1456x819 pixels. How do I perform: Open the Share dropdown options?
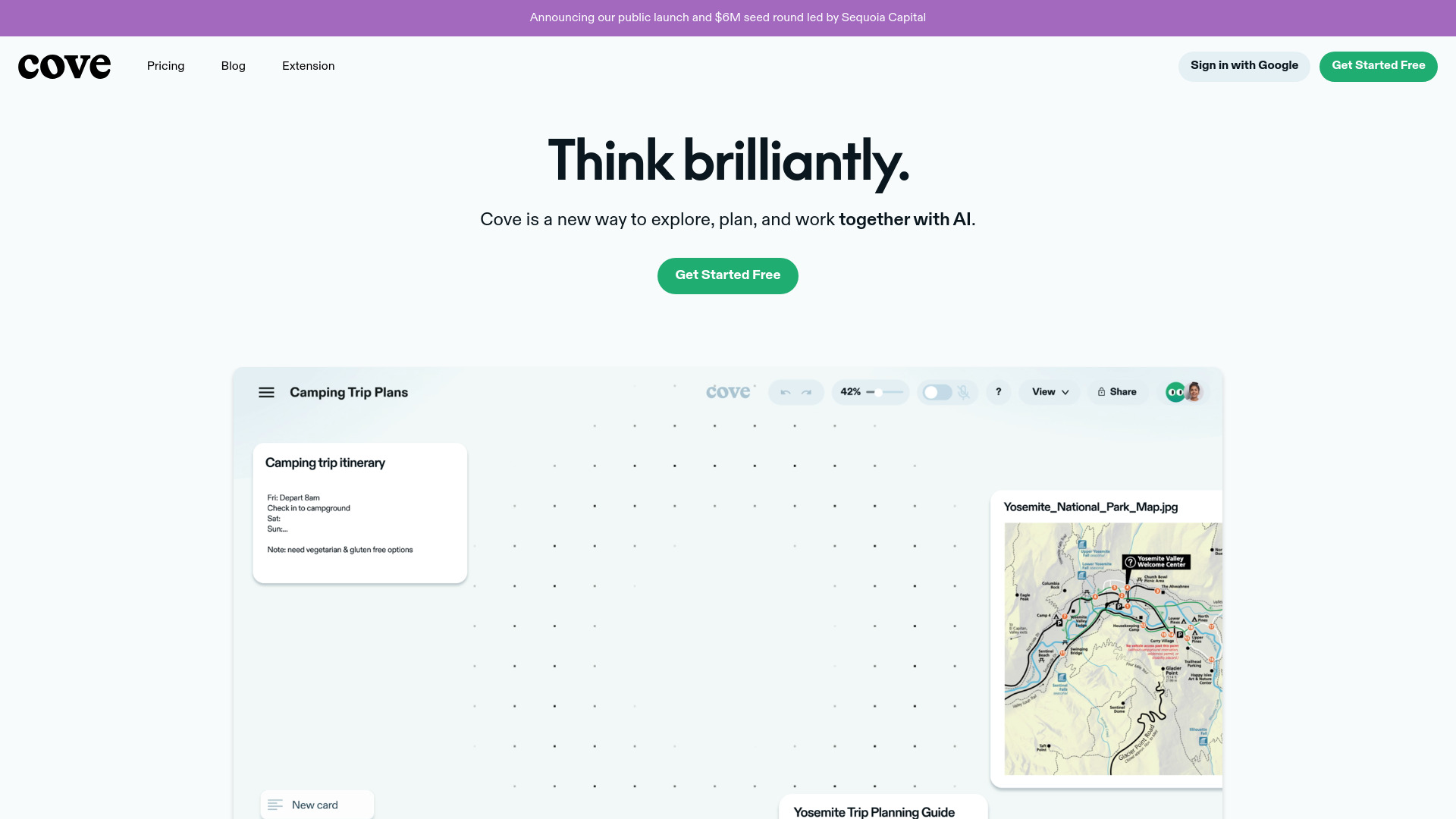[x=1117, y=391]
